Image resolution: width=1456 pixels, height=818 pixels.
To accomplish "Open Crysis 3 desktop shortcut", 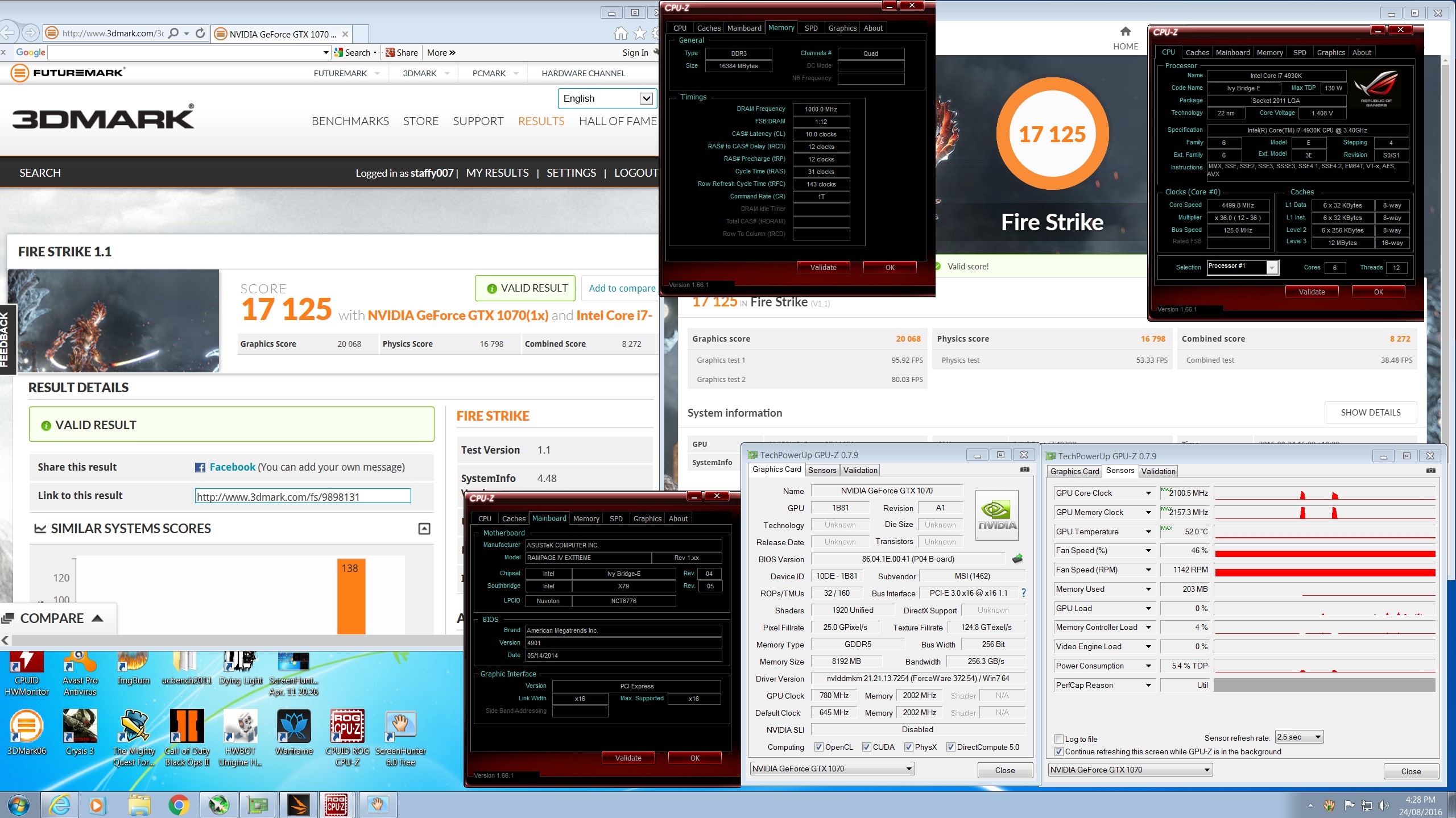I will (80, 733).
